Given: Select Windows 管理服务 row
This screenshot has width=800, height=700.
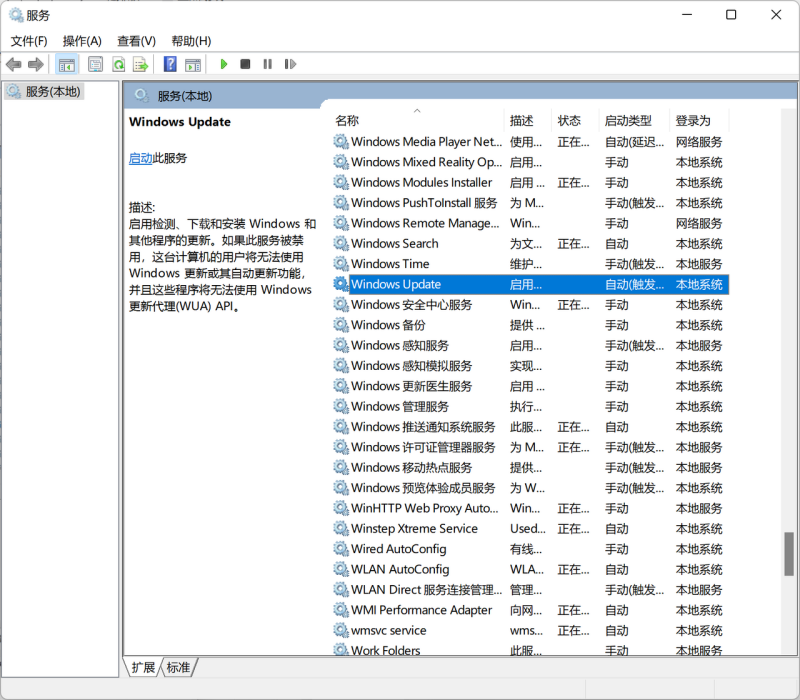Looking at the screenshot, I should 531,407.
